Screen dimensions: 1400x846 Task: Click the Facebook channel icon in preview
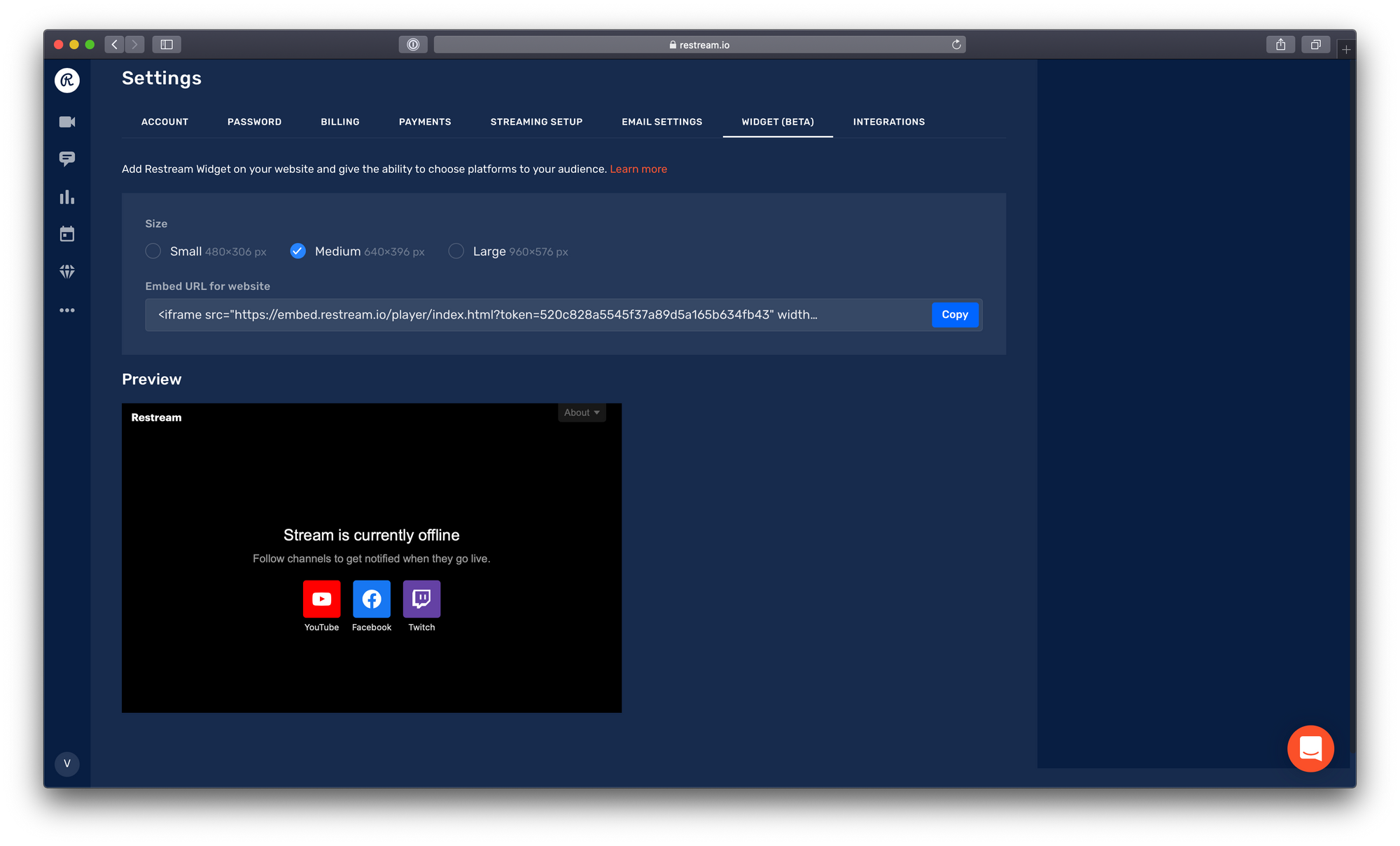coord(372,599)
